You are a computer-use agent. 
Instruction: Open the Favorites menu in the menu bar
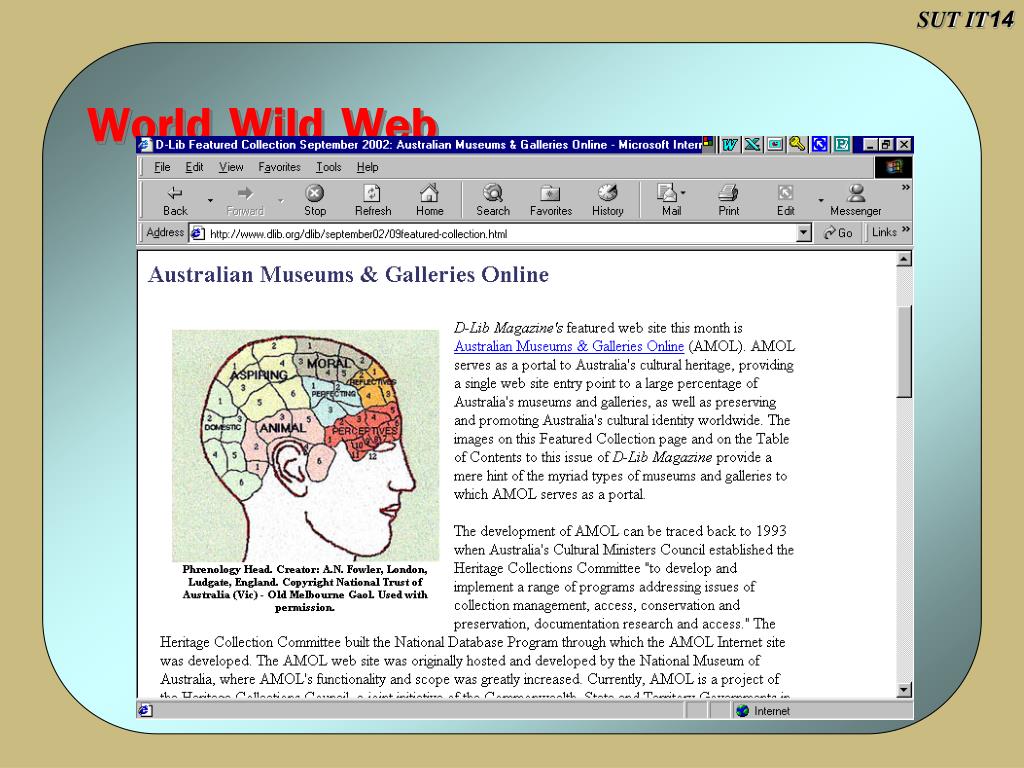(x=280, y=167)
